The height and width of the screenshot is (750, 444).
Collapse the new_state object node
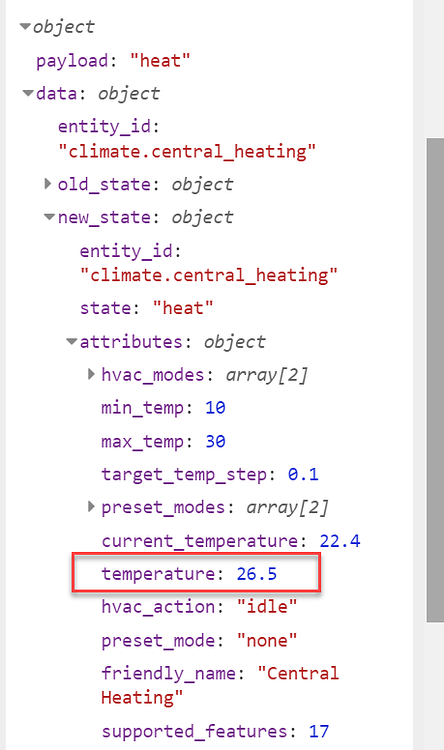point(50,217)
